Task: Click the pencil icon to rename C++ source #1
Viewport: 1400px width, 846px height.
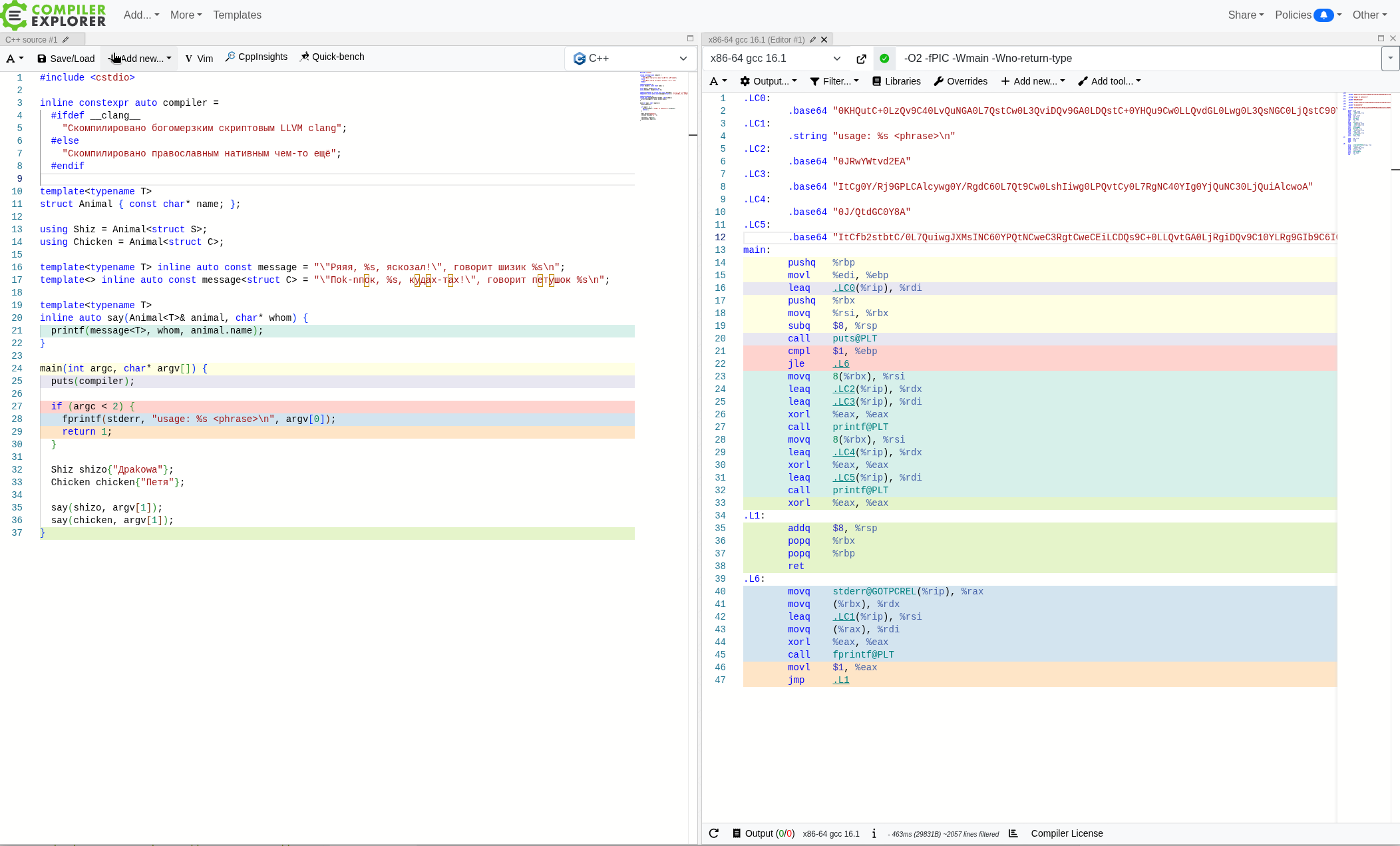Action: point(66,40)
